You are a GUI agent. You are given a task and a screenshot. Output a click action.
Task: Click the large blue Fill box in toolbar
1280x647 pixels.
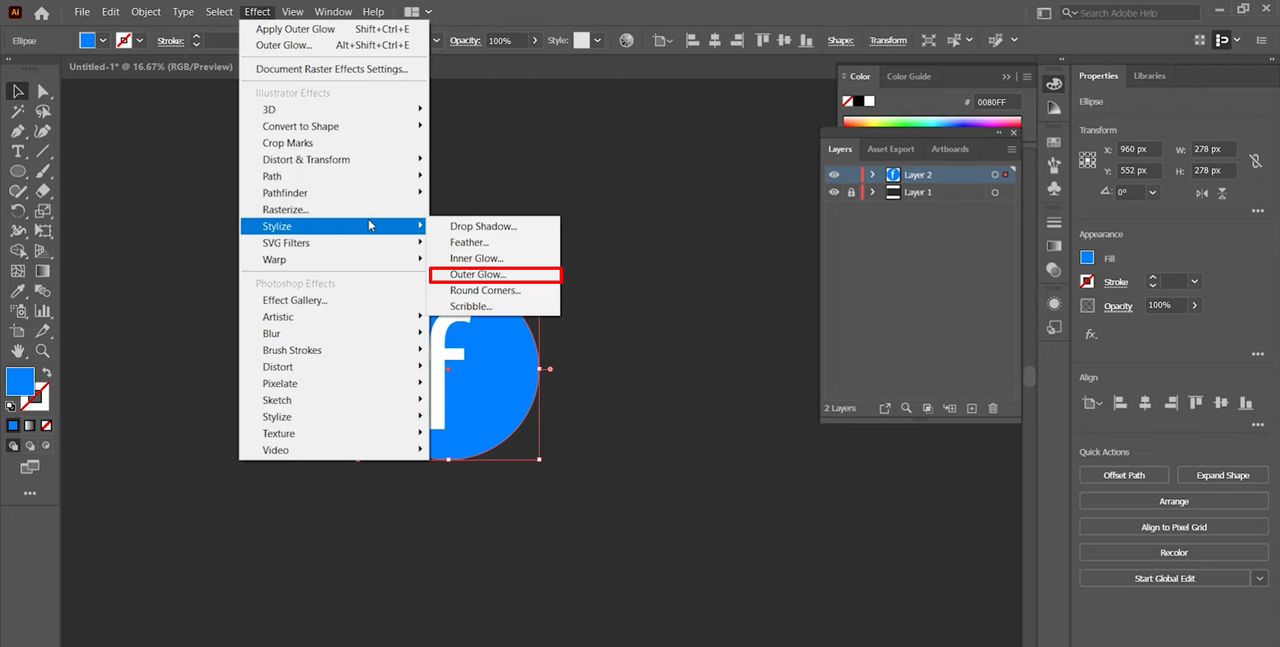[20, 381]
